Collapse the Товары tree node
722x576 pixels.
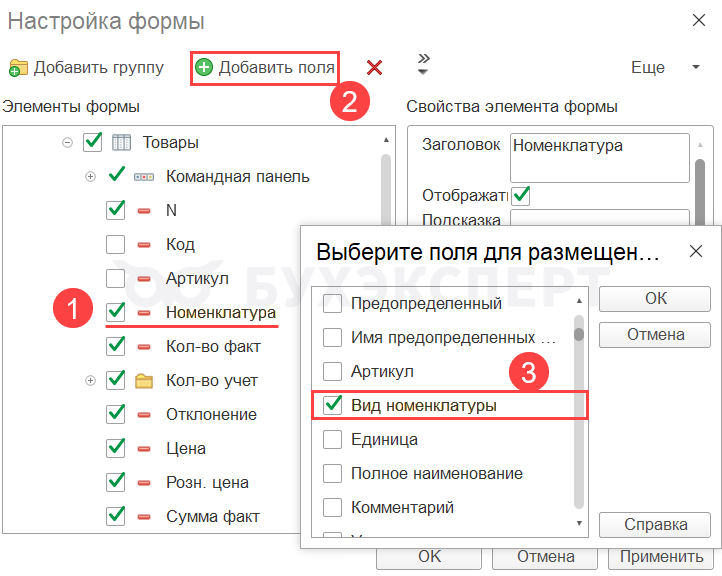tap(68, 142)
